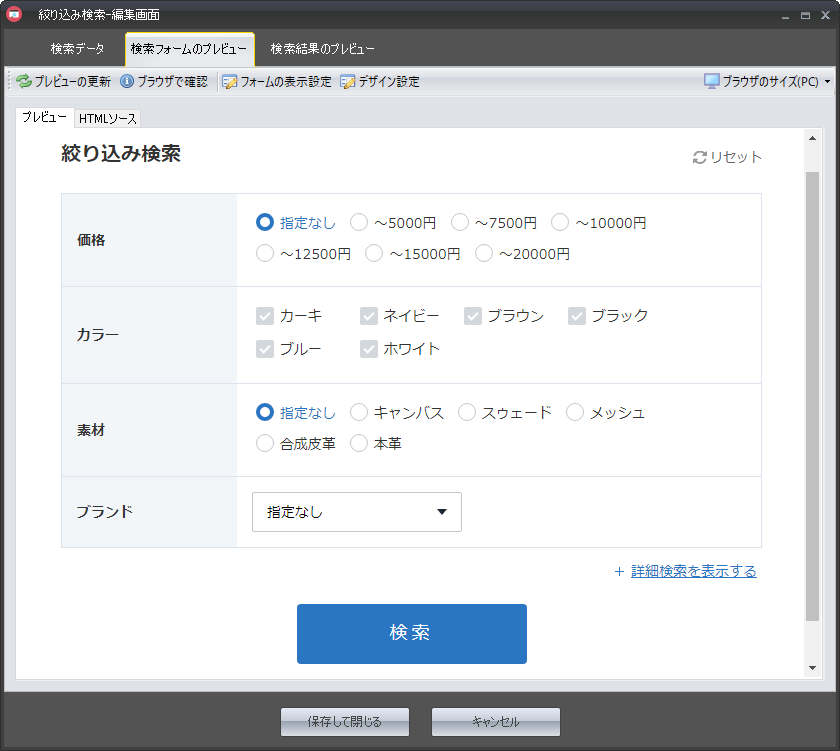840x751 pixels.
Task: Click the browser check (ブラウザで確認) icon
Action: pyautogui.click(x=127, y=82)
